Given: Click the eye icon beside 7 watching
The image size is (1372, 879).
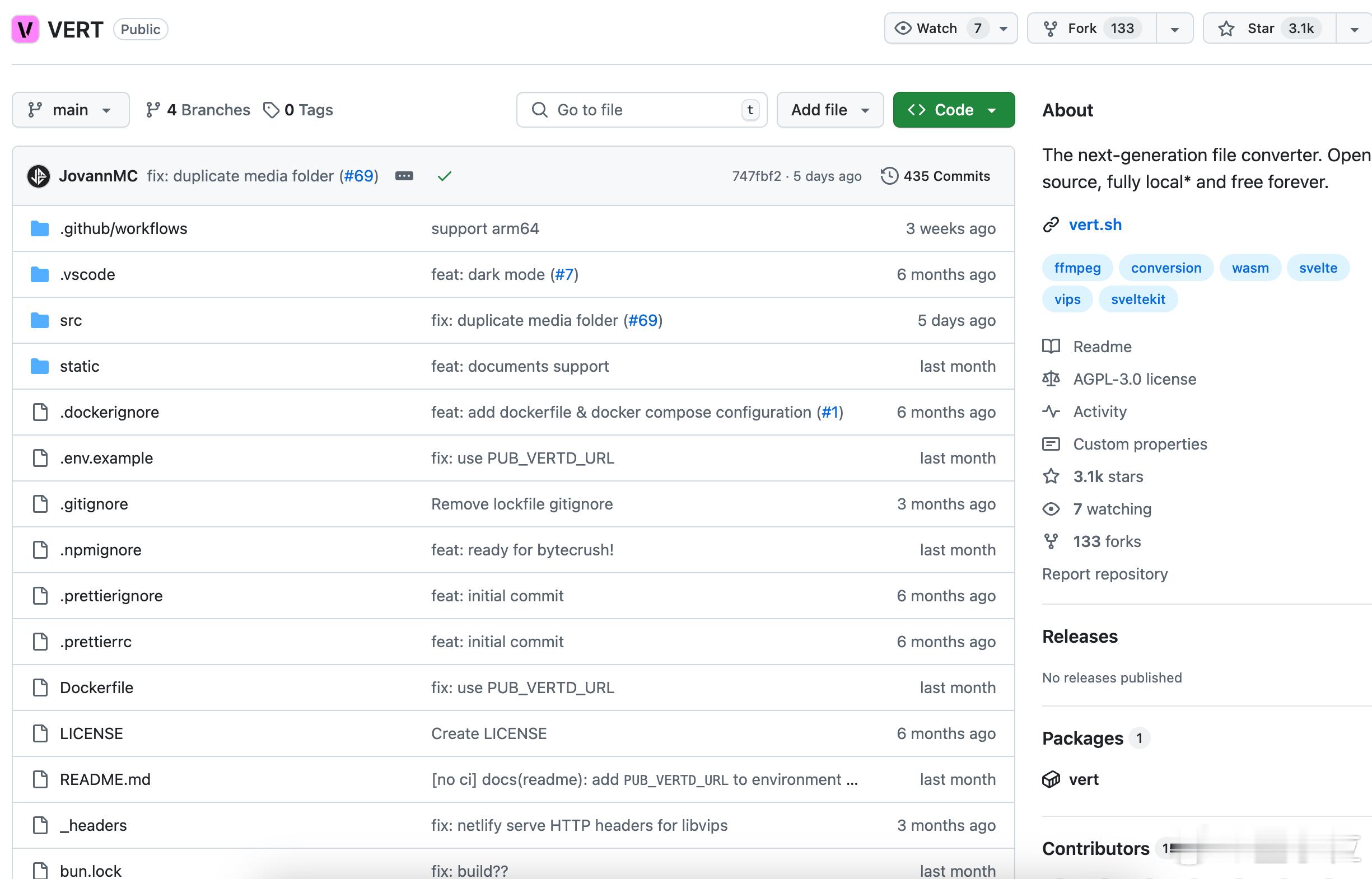Looking at the screenshot, I should [x=1051, y=509].
